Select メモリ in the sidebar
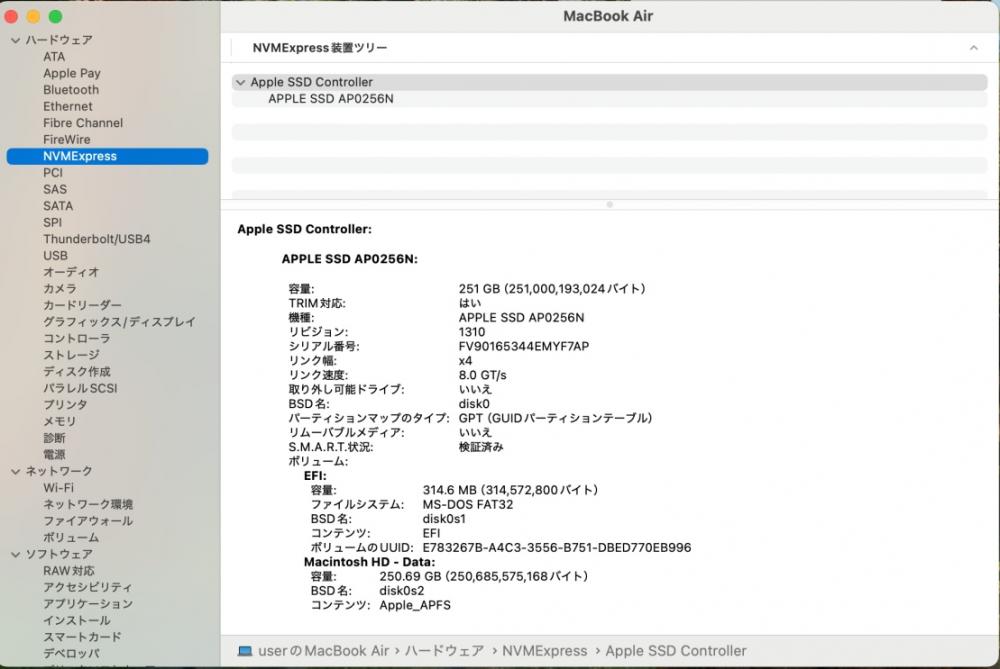The width and height of the screenshot is (1000, 669). point(59,422)
